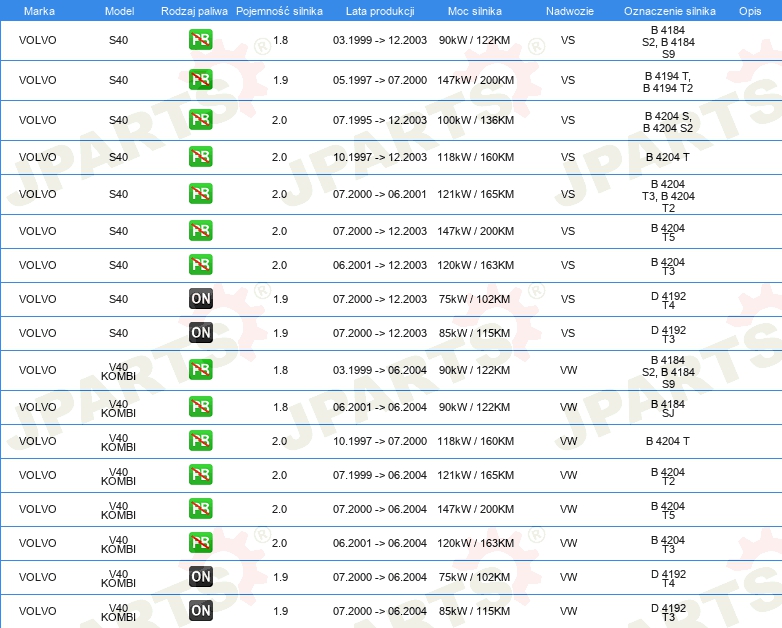The image size is (782, 628).
Task: Click the Model column header
Action: [x=119, y=11]
